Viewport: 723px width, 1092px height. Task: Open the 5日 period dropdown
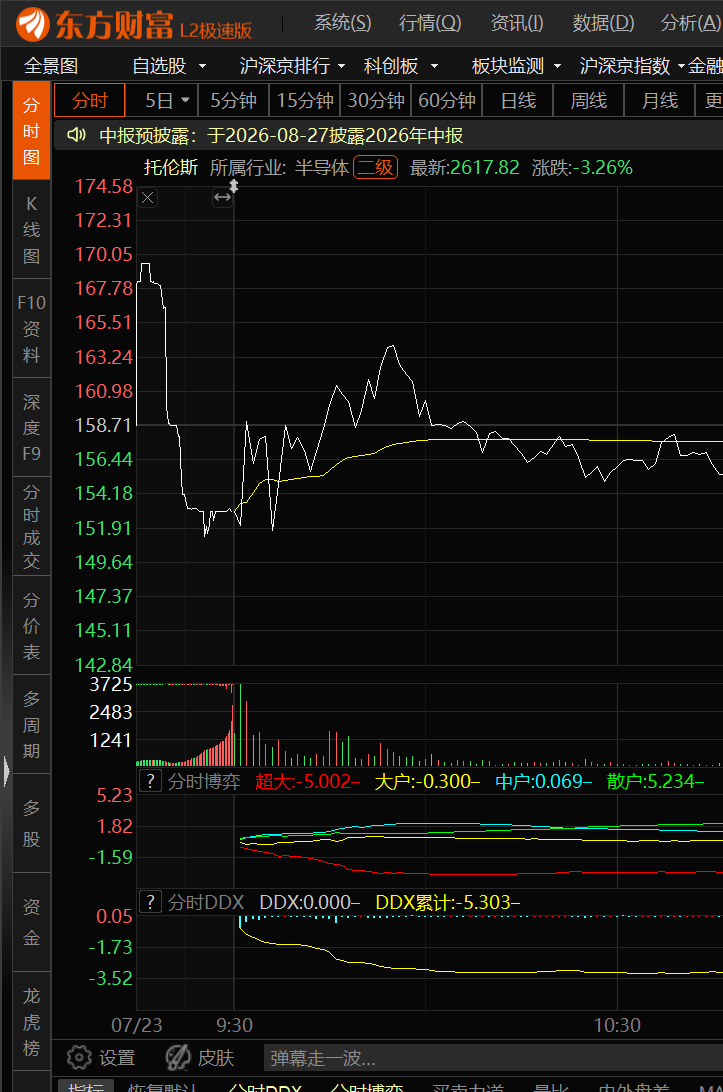pos(185,101)
